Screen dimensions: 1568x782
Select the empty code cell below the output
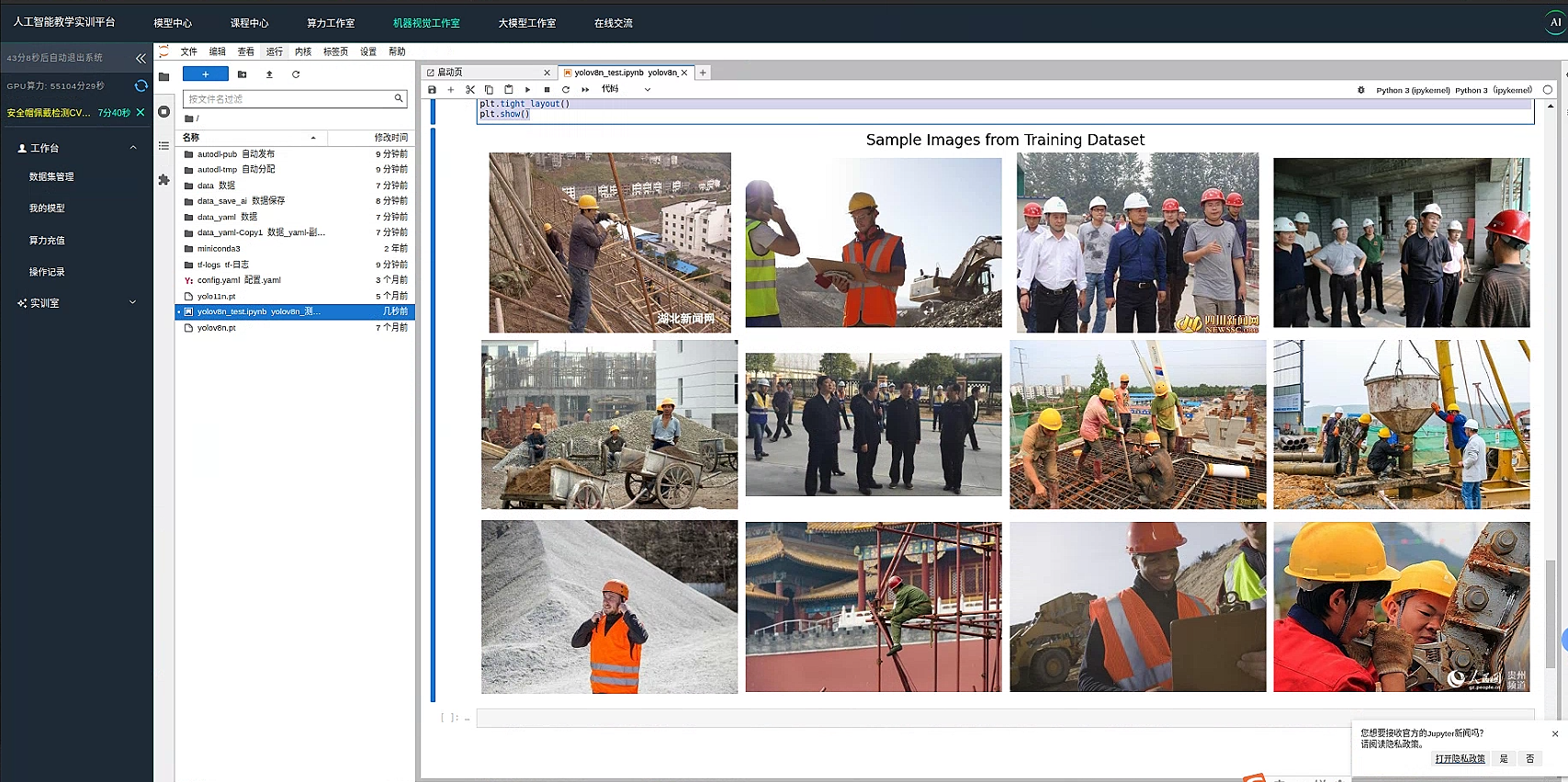1005,718
